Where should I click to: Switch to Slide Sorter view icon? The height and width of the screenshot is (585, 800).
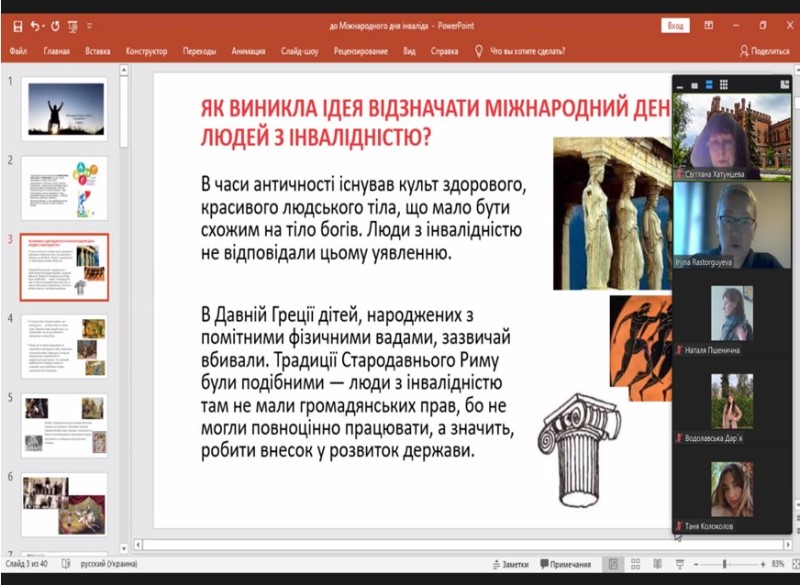(635, 564)
